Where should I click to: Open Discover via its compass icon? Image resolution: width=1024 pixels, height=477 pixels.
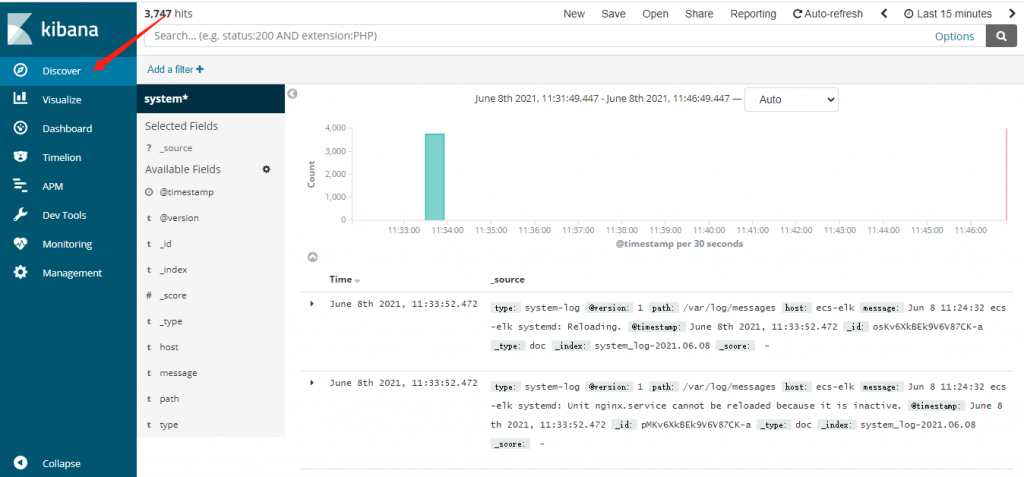click(20, 71)
